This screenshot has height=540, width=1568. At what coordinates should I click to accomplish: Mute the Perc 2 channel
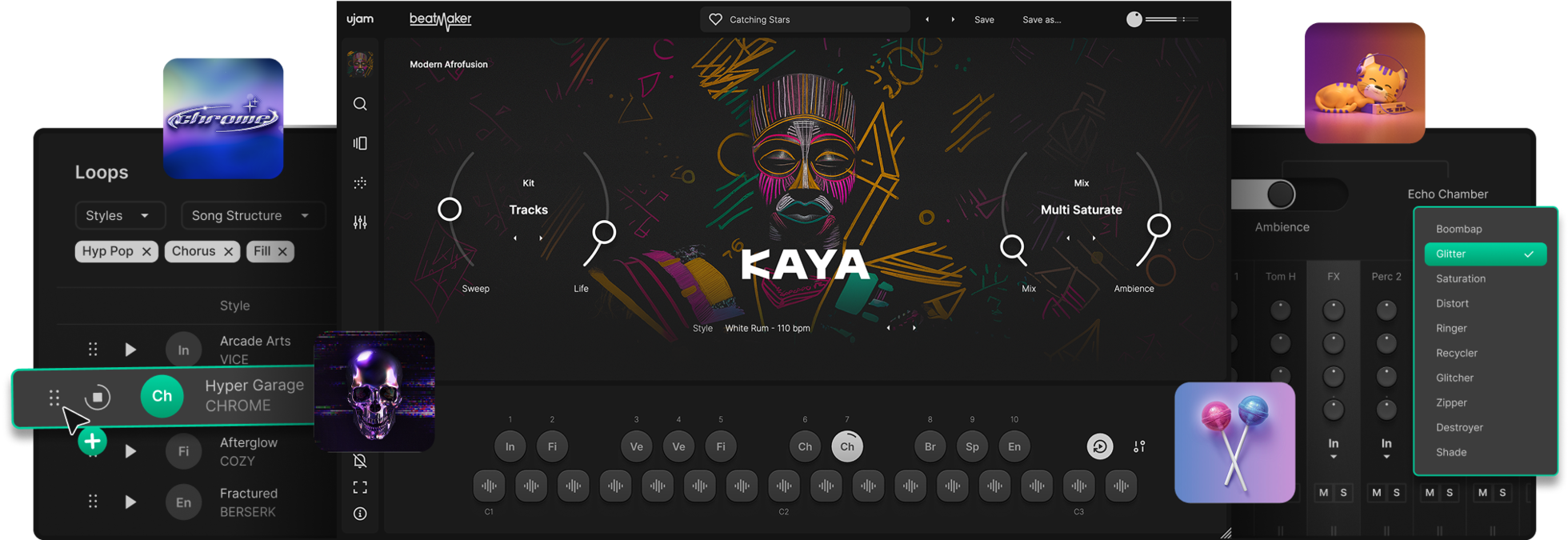click(x=1376, y=493)
